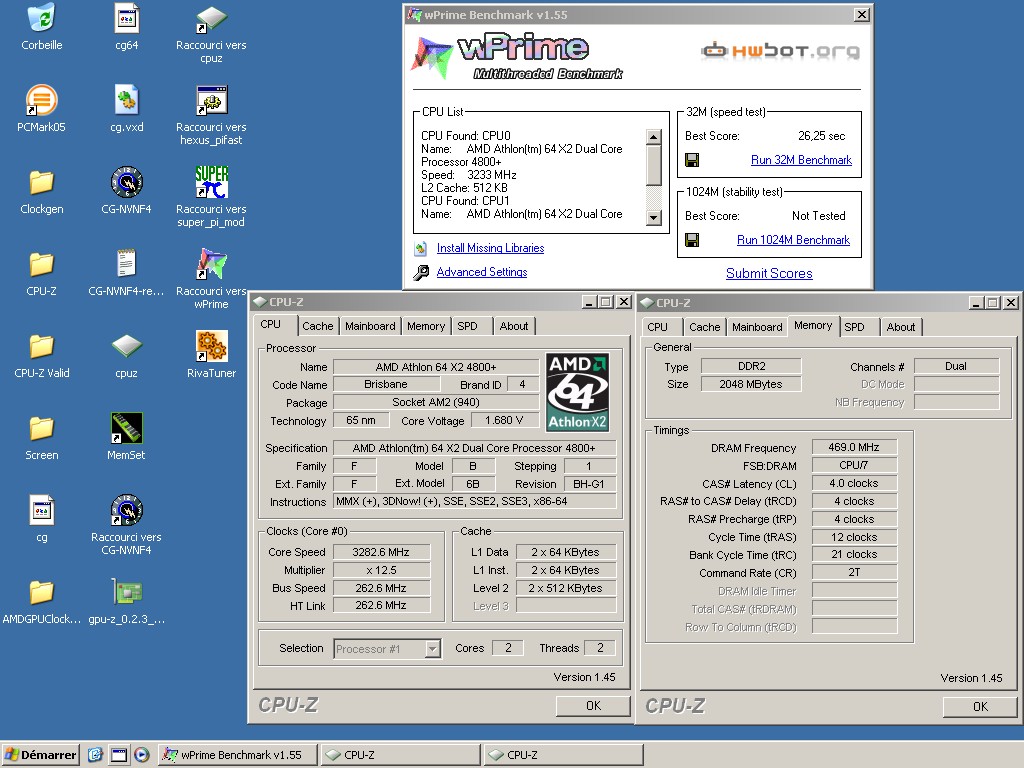1024x768 pixels.
Task: Switch to CPU tab in right CPU-Z window
Action: click(x=657, y=327)
